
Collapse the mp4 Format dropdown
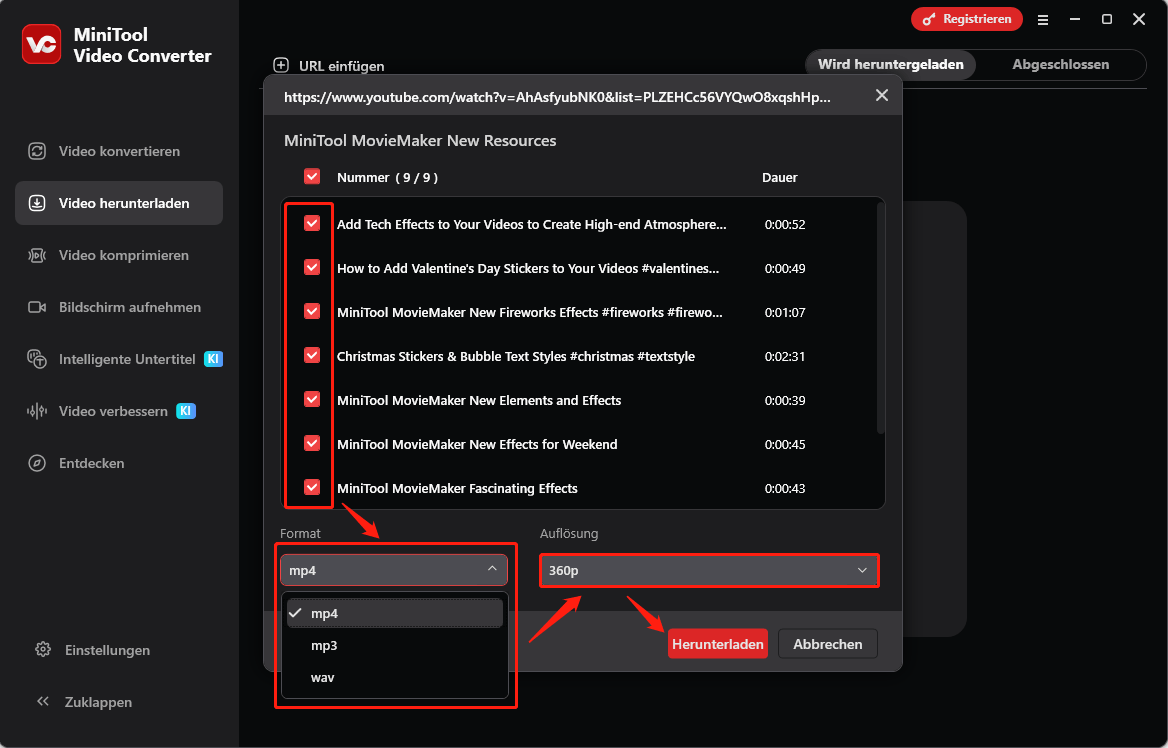(393, 570)
